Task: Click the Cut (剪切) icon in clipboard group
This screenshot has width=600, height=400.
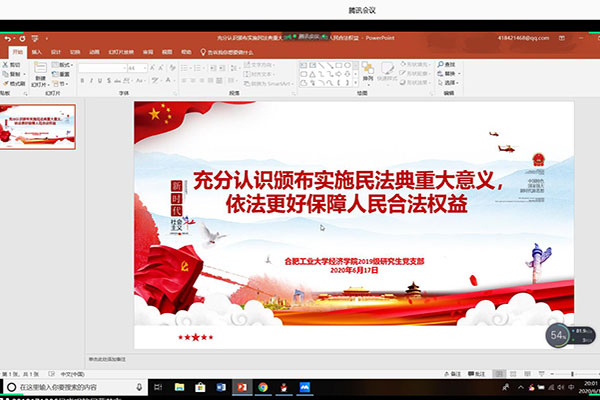Action: (x=11, y=65)
